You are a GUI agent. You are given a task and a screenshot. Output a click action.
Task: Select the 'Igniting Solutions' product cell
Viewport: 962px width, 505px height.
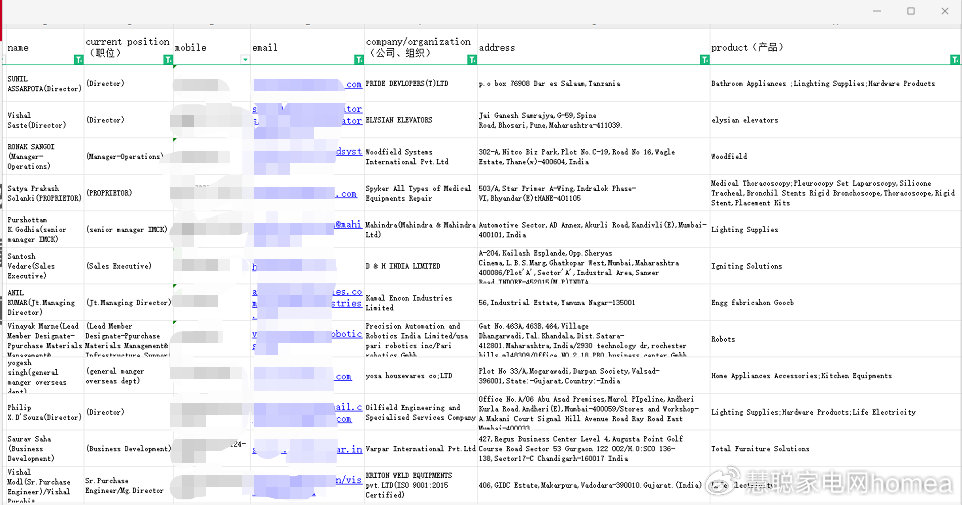click(835, 266)
